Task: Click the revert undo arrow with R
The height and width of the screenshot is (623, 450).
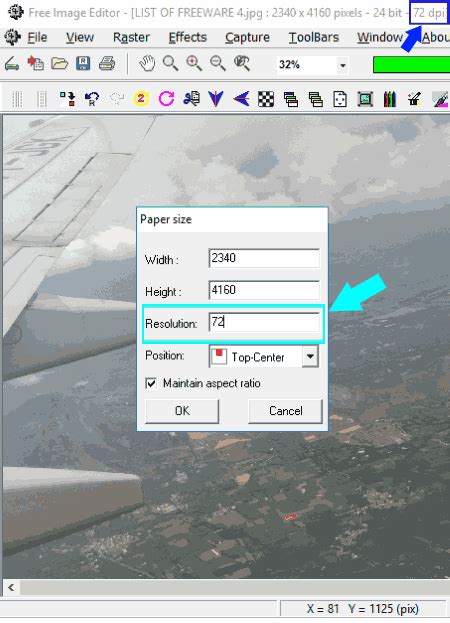Action: (92, 99)
